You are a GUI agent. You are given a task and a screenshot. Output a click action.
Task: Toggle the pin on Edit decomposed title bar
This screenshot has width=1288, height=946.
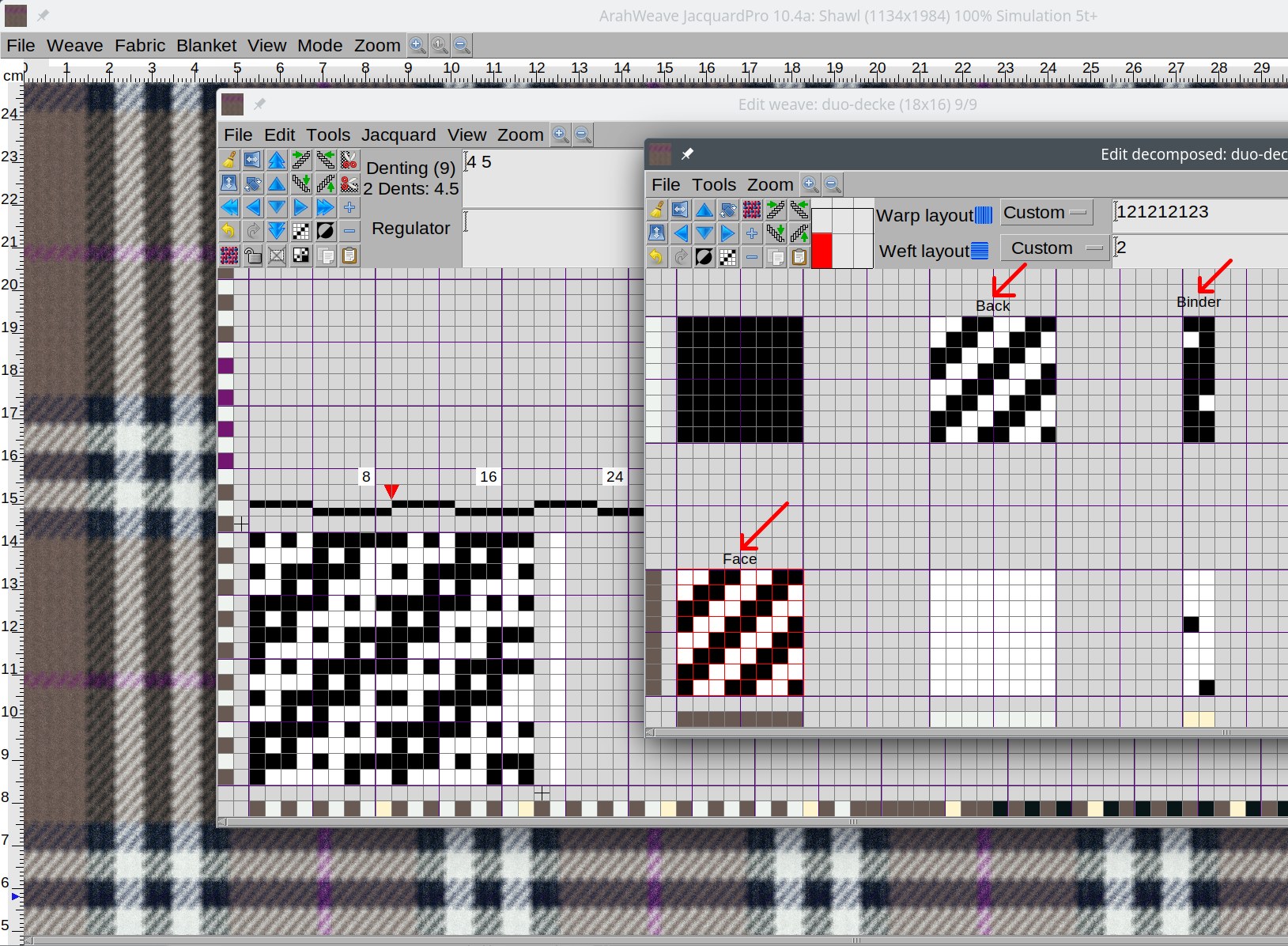pos(687,153)
